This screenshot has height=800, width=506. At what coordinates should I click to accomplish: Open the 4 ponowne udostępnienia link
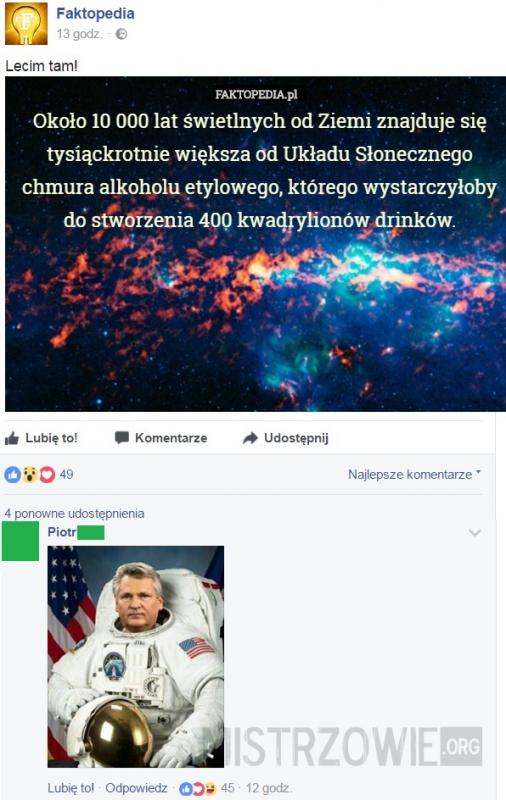(x=74, y=513)
